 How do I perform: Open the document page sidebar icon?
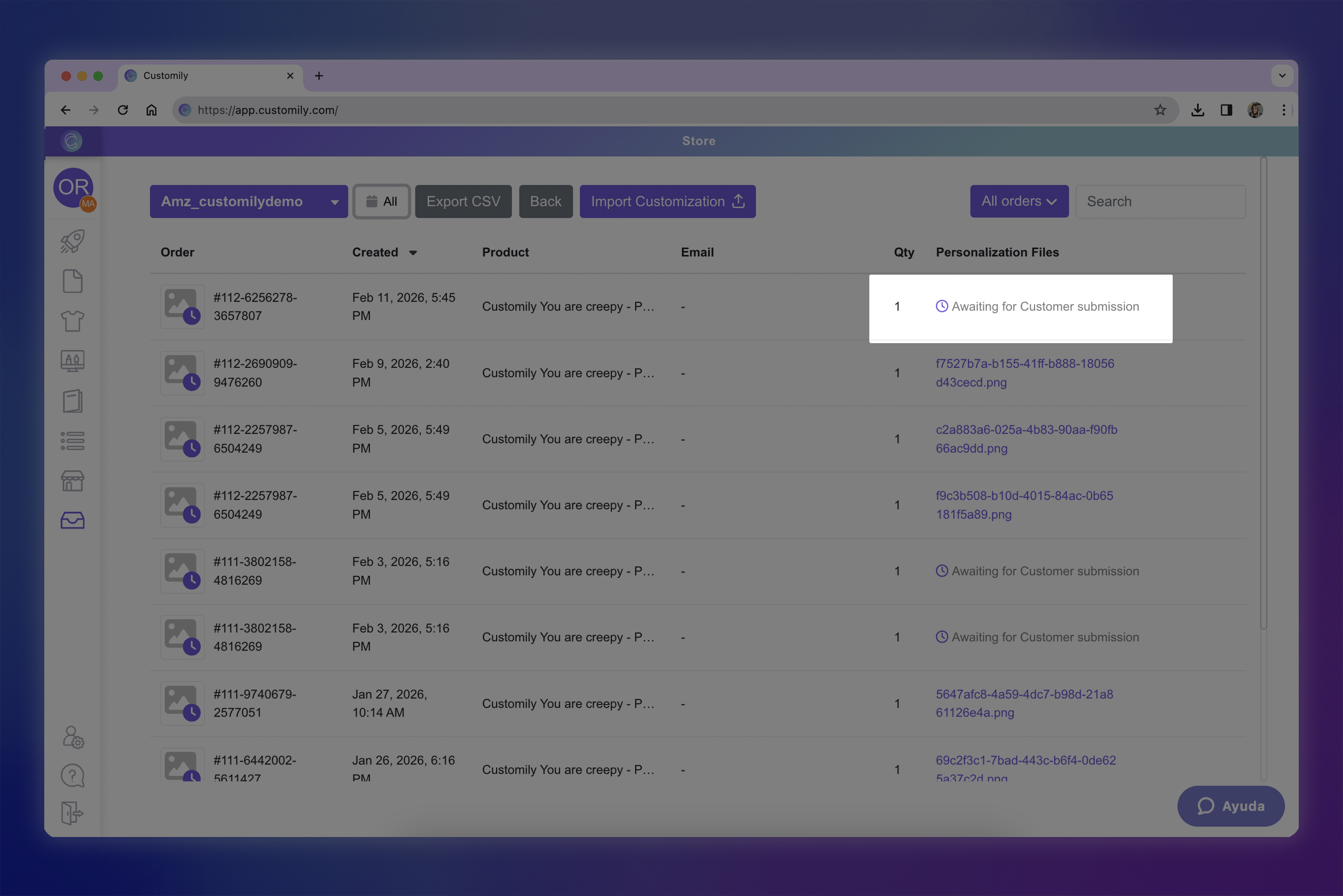point(73,281)
